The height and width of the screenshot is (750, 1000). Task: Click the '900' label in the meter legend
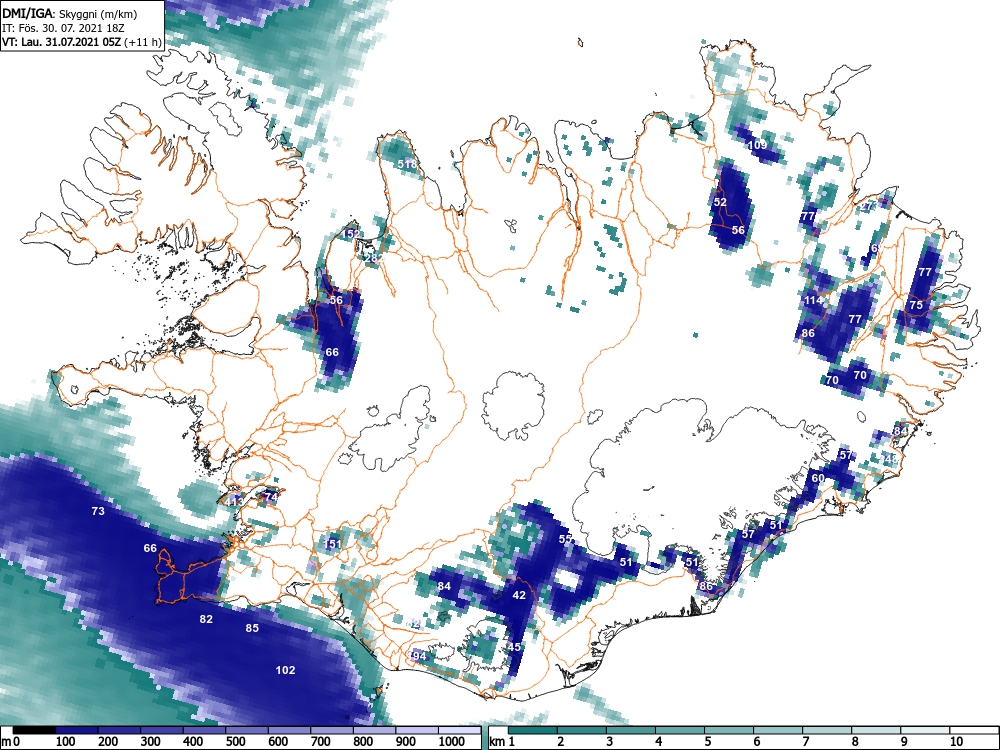[406, 742]
